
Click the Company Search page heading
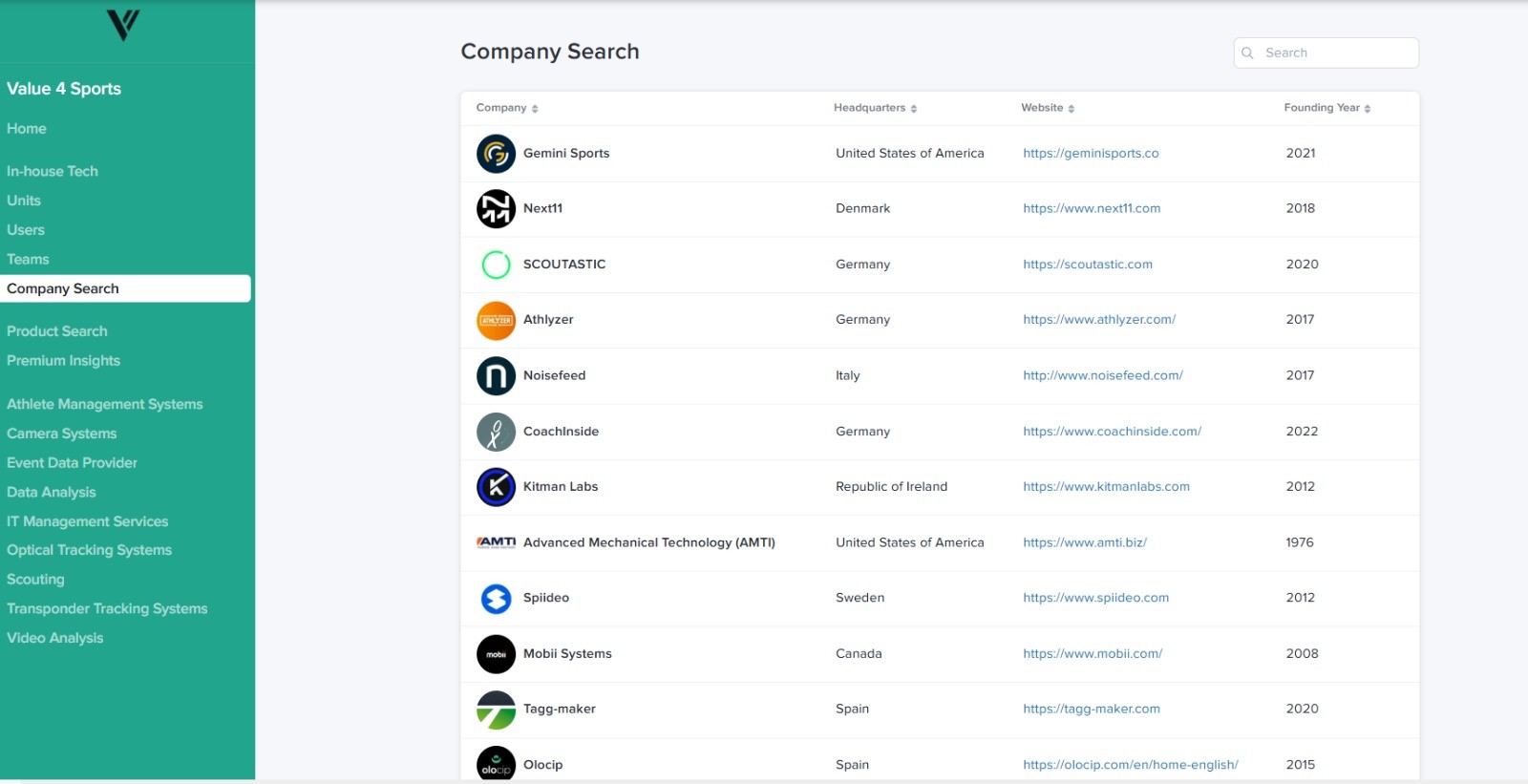pyautogui.click(x=550, y=53)
